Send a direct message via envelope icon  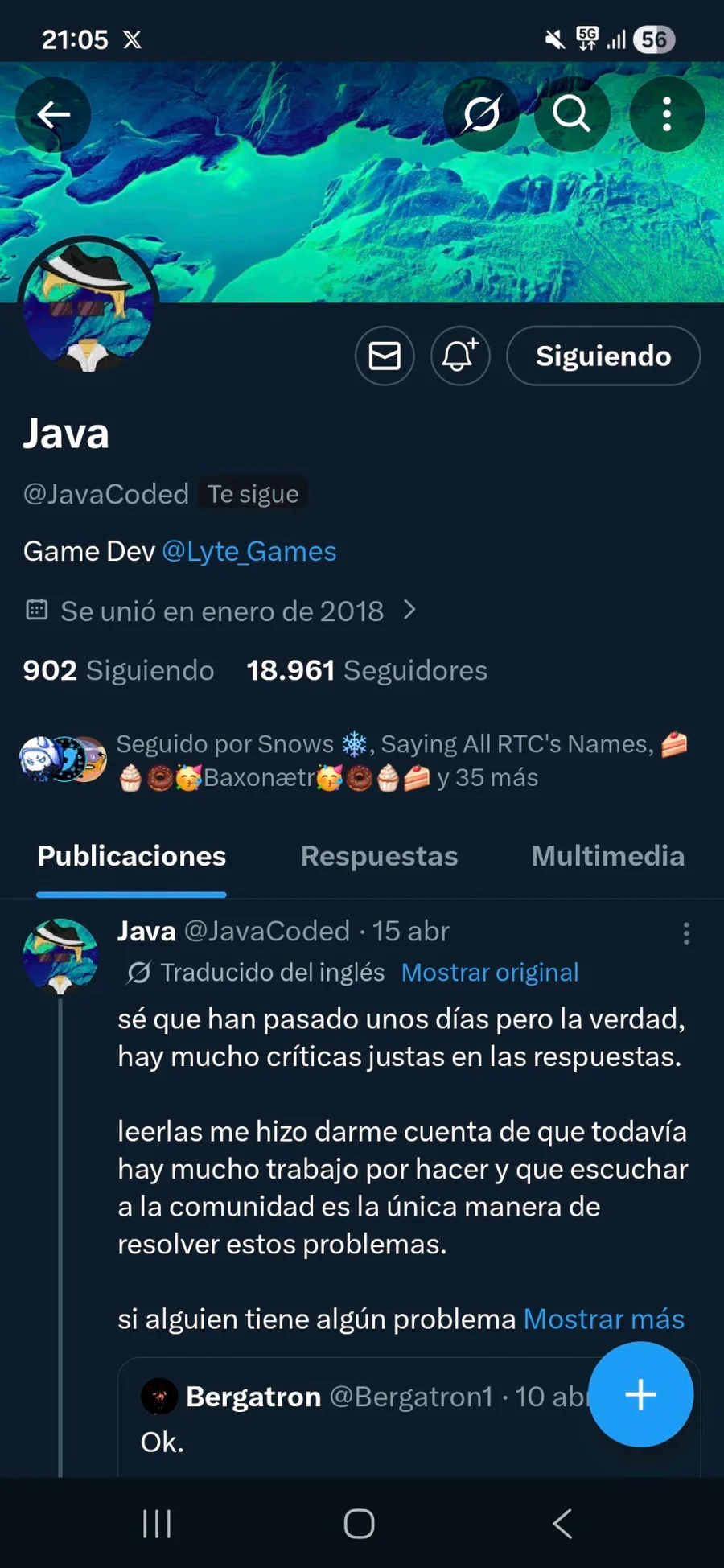[385, 356]
